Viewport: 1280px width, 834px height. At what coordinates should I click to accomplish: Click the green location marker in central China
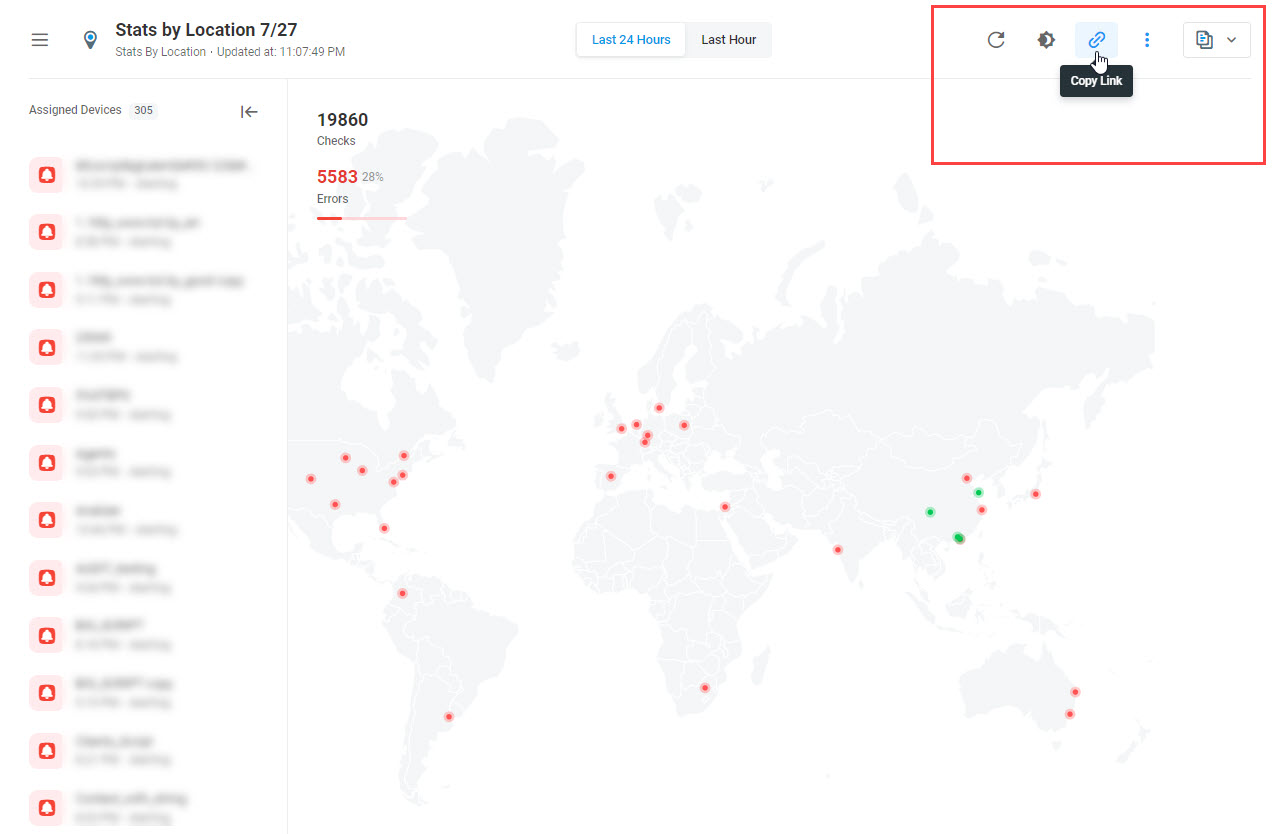[x=930, y=512]
